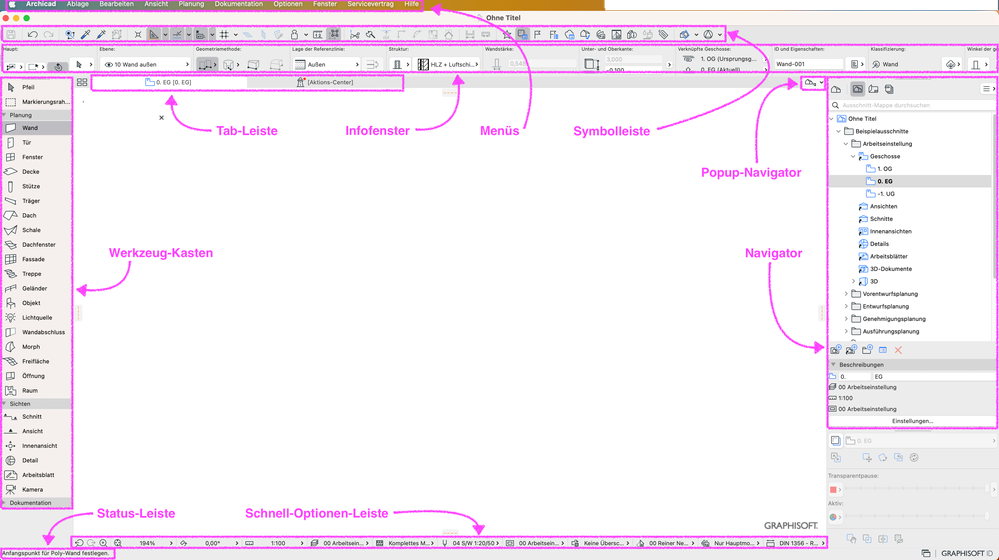Open the Dokumentation menu
Viewport: 999px width, 560px height.
pyautogui.click(x=239, y=4)
